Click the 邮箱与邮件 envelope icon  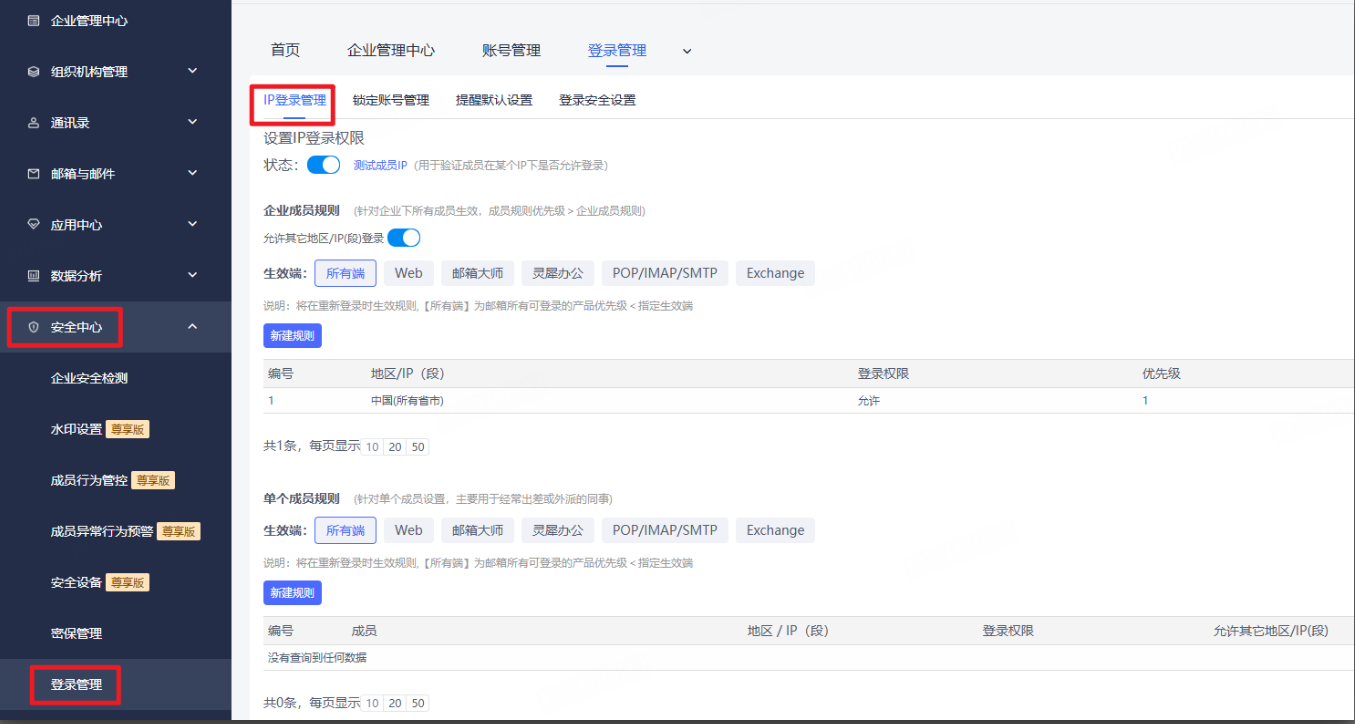[x=33, y=174]
